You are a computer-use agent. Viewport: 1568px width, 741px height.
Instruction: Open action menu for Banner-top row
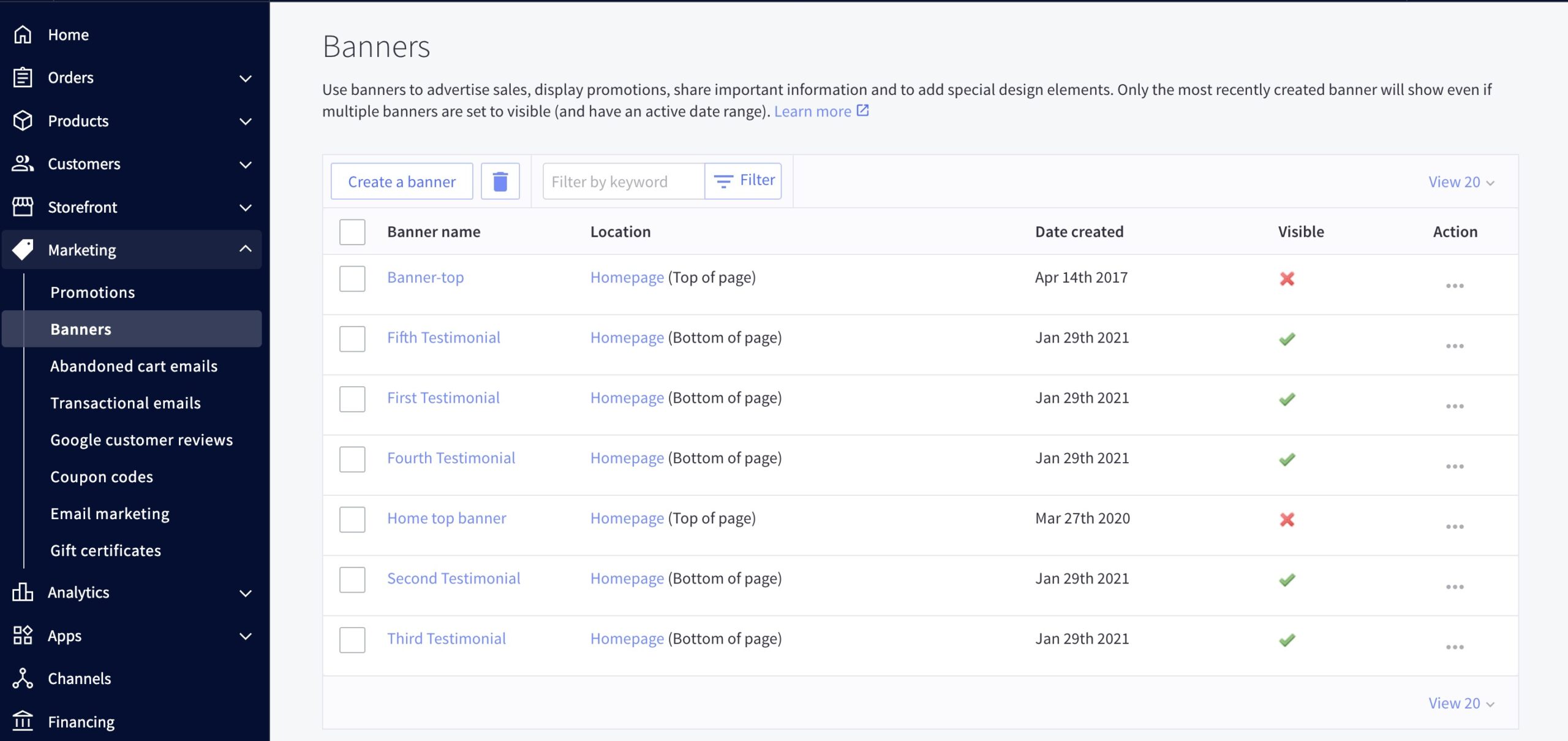1454,286
